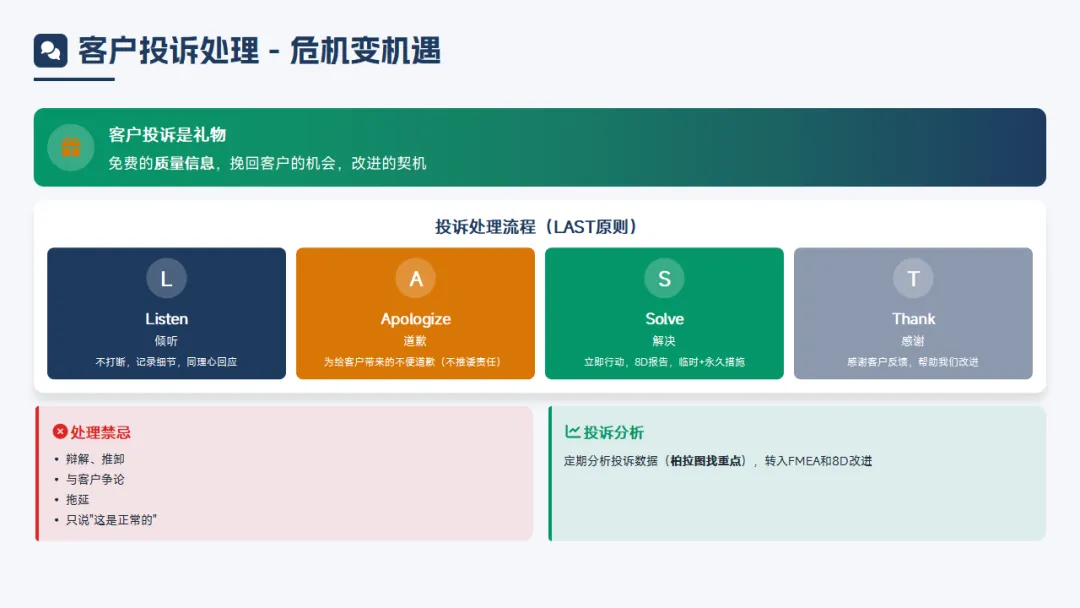This screenshot has height=608, width=1080.
Task: Click the text 立即行动，8D报告，临时+永久措施
Action: click(664, 361)
